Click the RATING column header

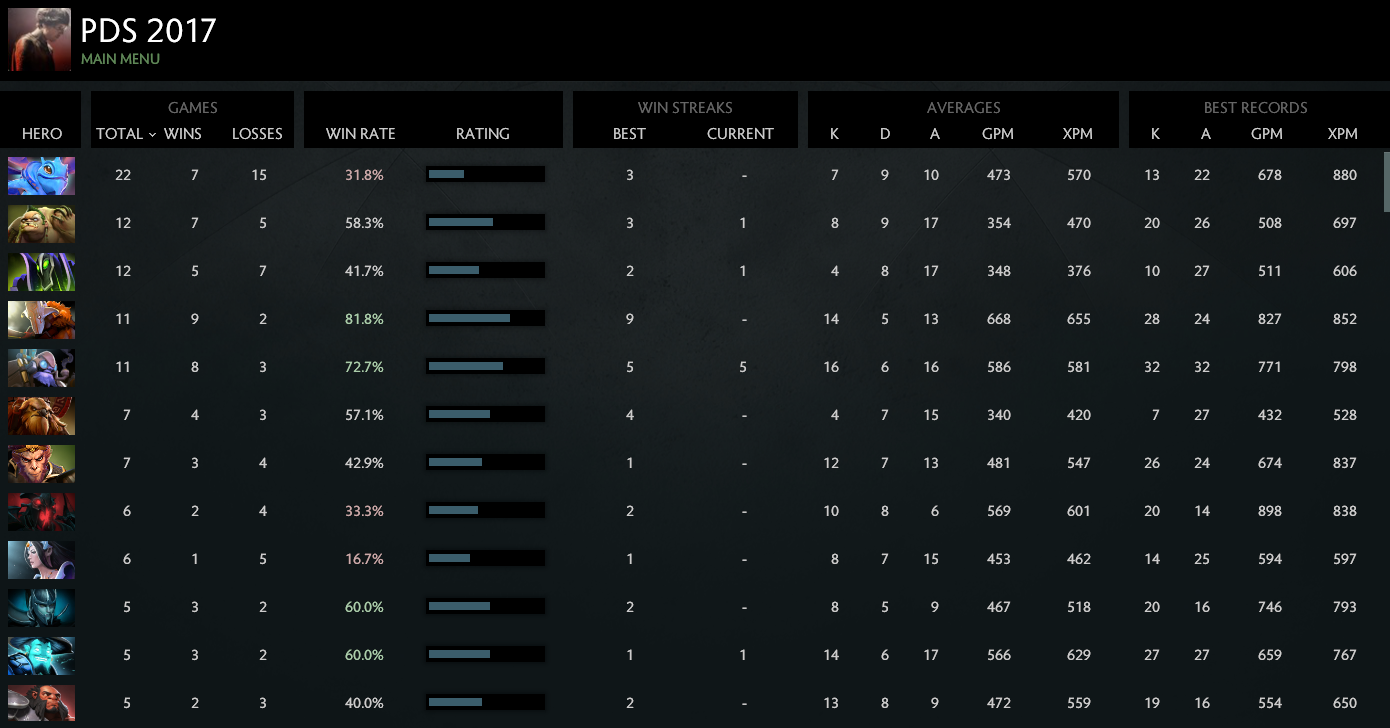pos(482,134)
